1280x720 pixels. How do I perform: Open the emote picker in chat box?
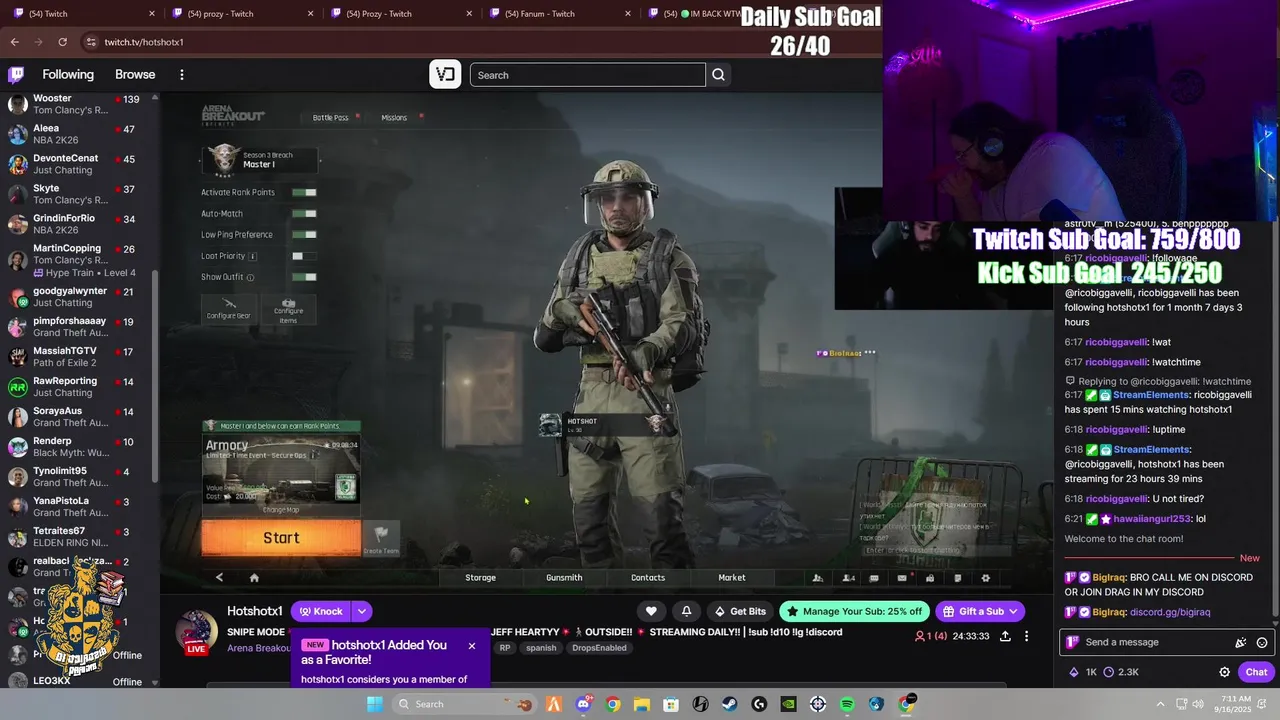(x=1262, y=642)
